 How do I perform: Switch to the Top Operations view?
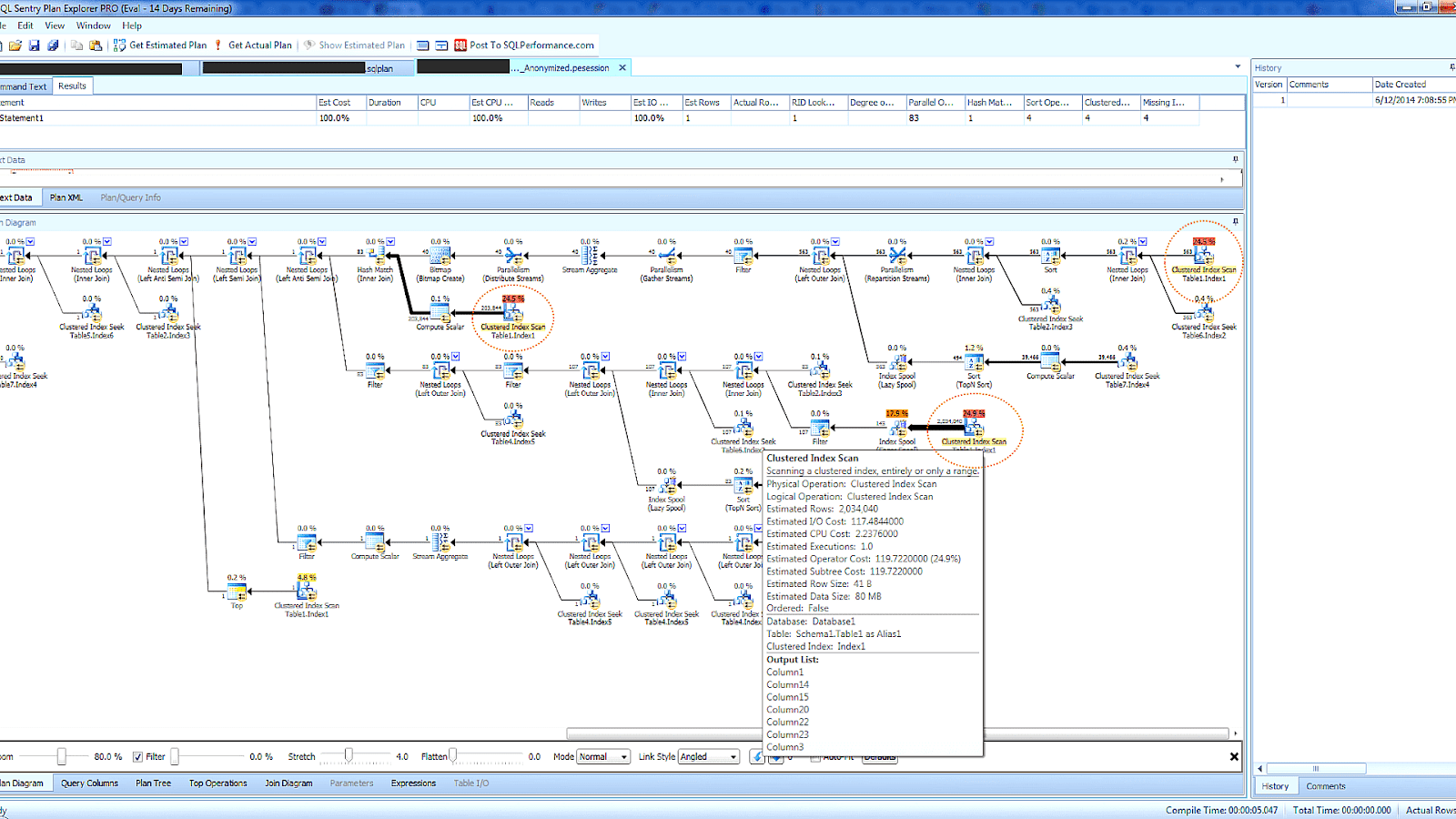click(217, 784)
